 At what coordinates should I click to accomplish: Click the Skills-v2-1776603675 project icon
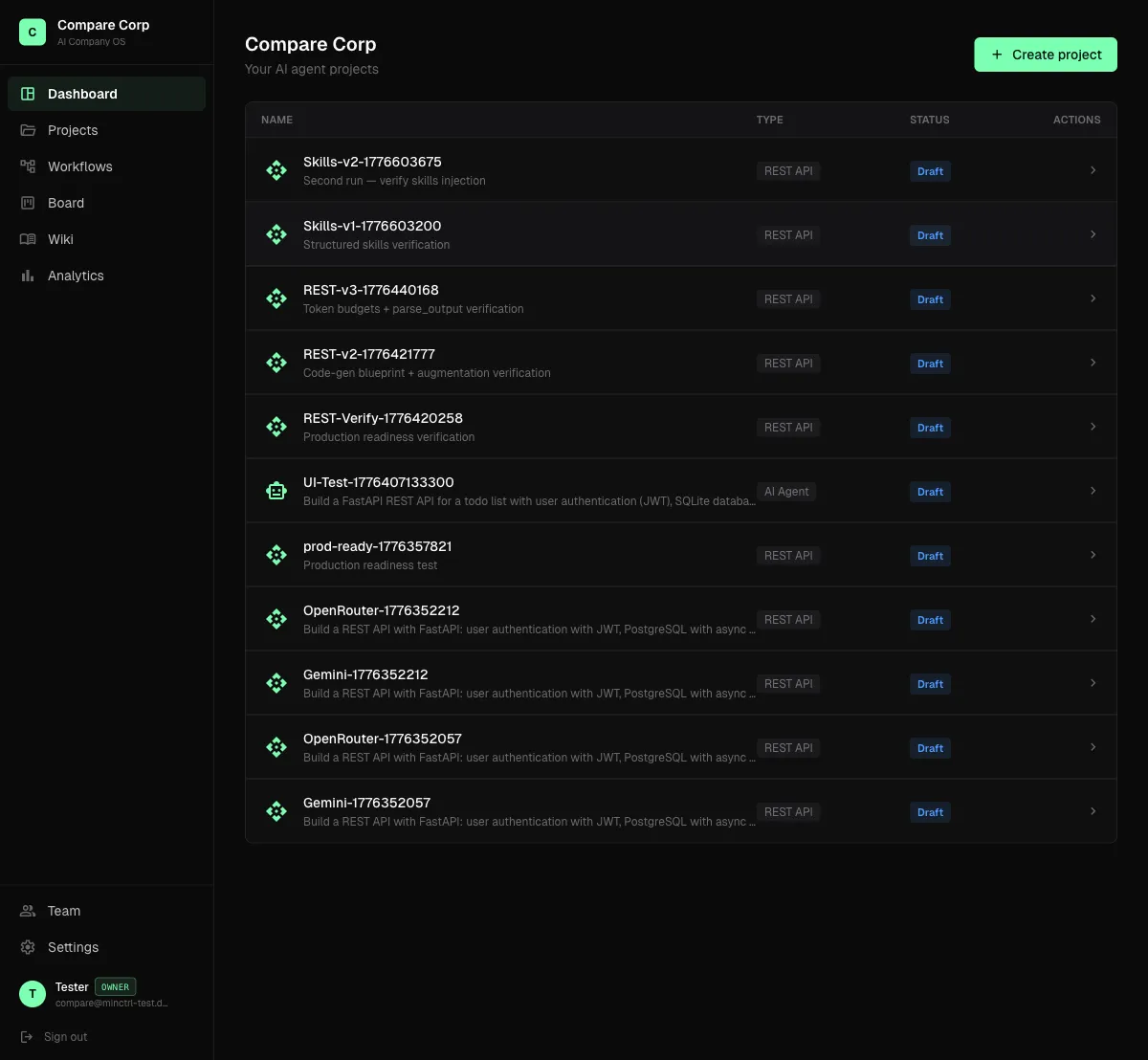pos(276,170)
